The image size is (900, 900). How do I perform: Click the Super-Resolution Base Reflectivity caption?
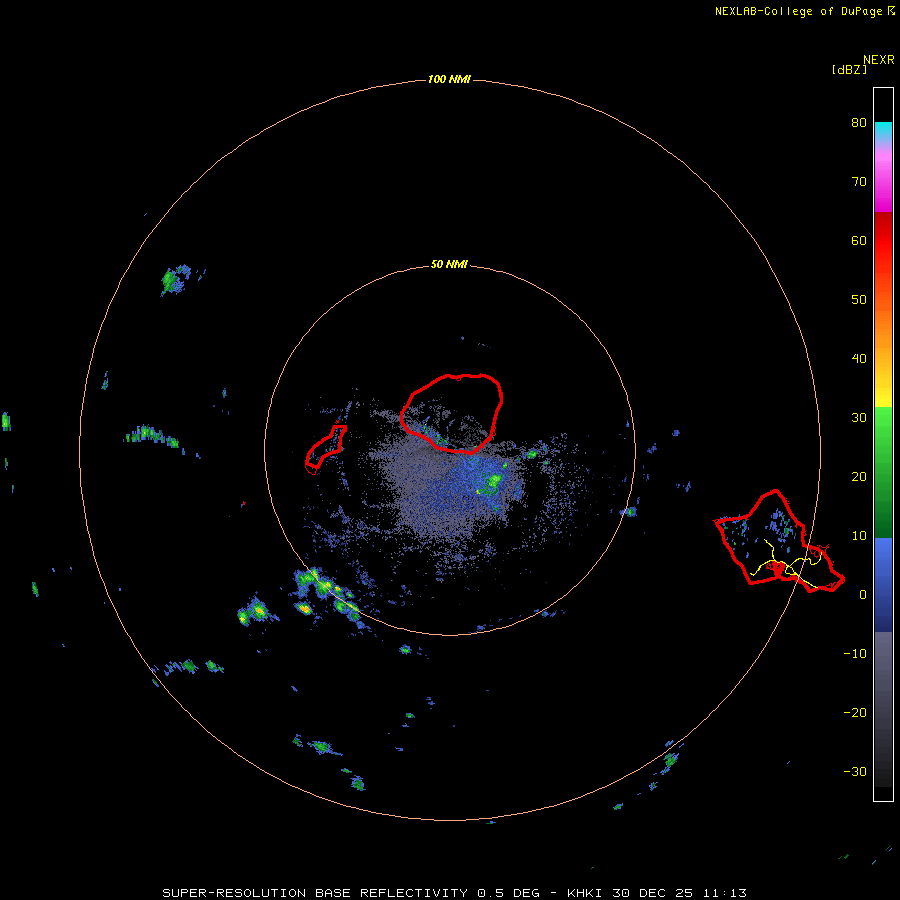[x=454, y=893]
